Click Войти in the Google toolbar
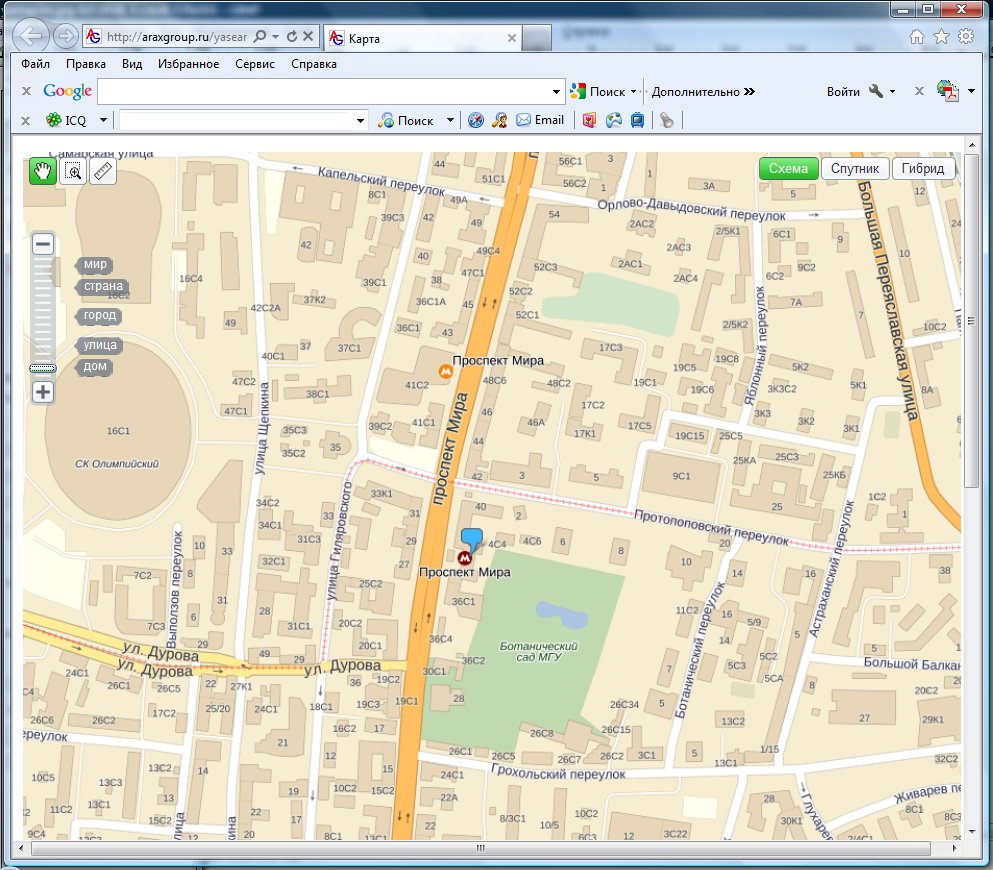993x870 pixels. (843, 92)
